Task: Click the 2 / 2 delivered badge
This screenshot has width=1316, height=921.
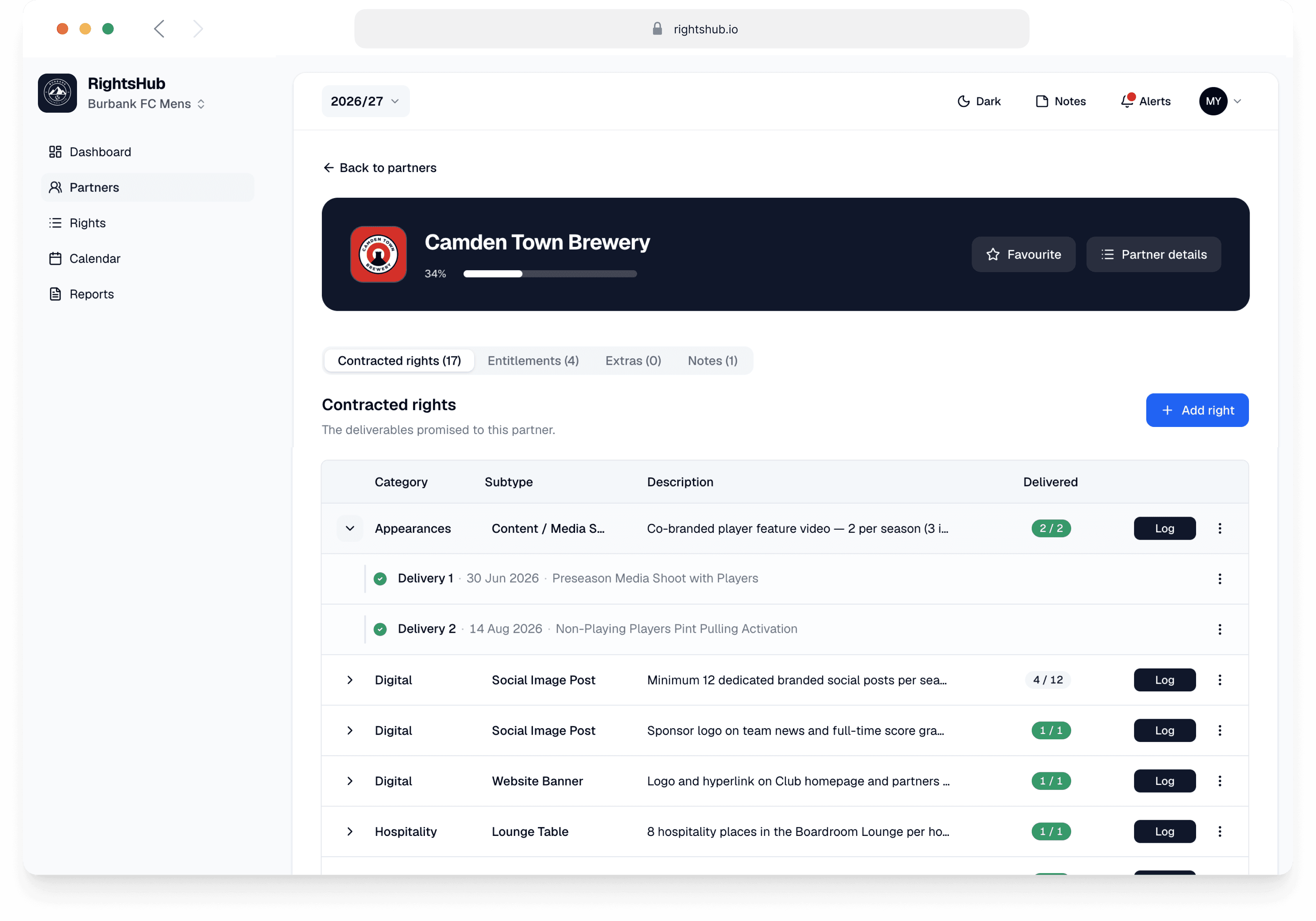Action: (x=1051, y=528)
